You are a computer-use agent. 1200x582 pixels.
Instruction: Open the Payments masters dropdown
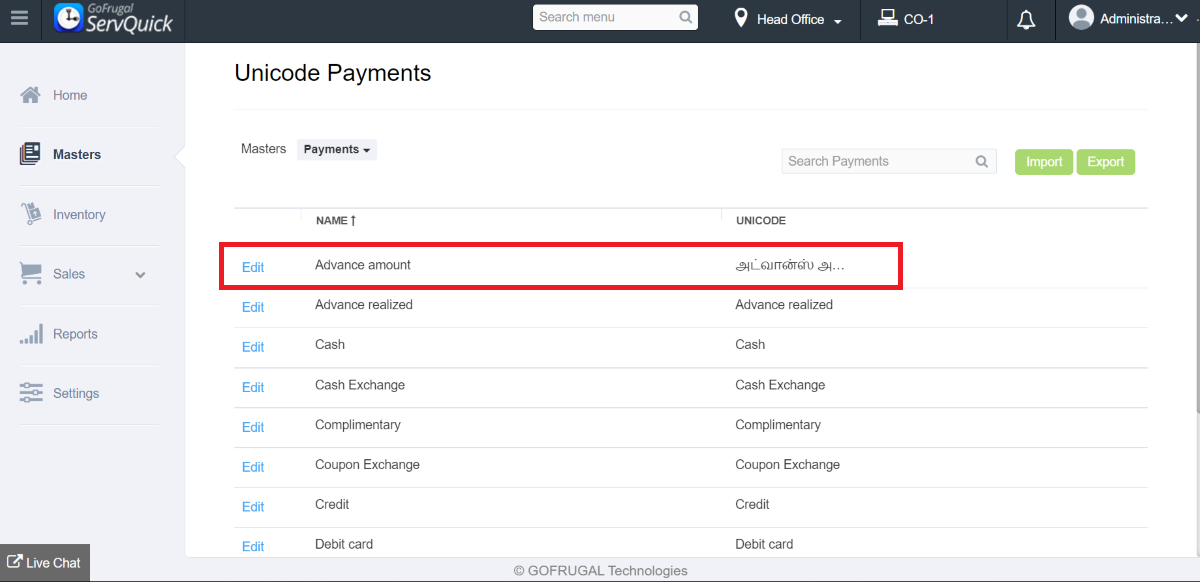337,150
